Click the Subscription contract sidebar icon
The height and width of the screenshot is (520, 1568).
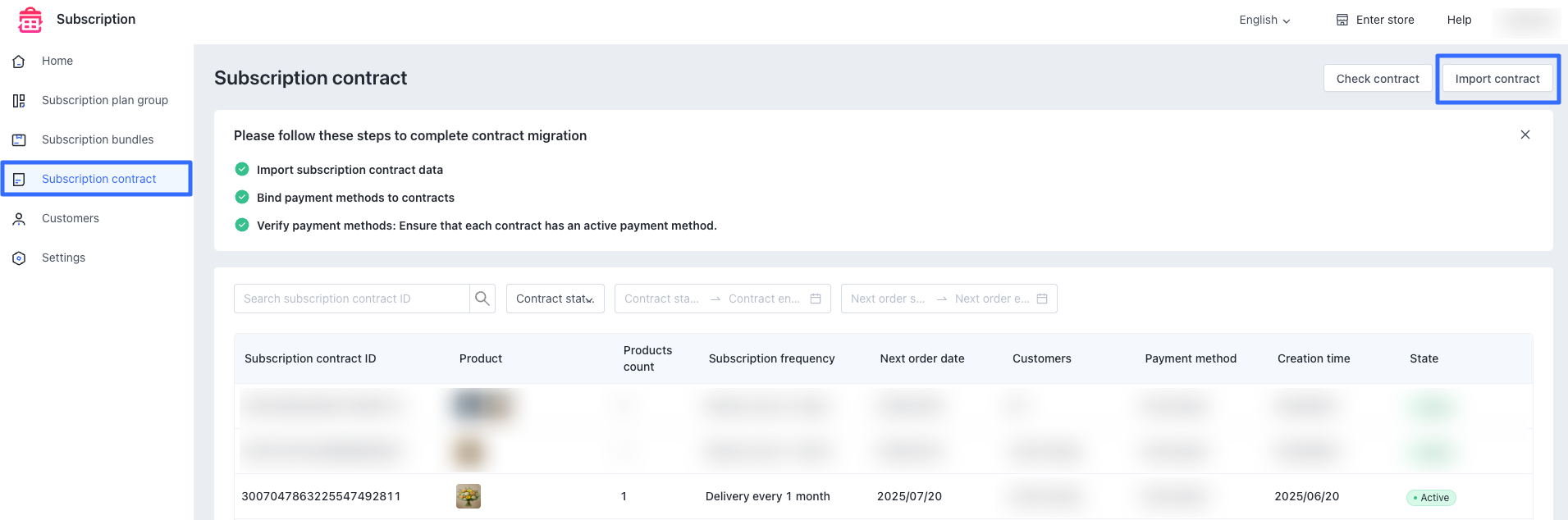(19, 180)
